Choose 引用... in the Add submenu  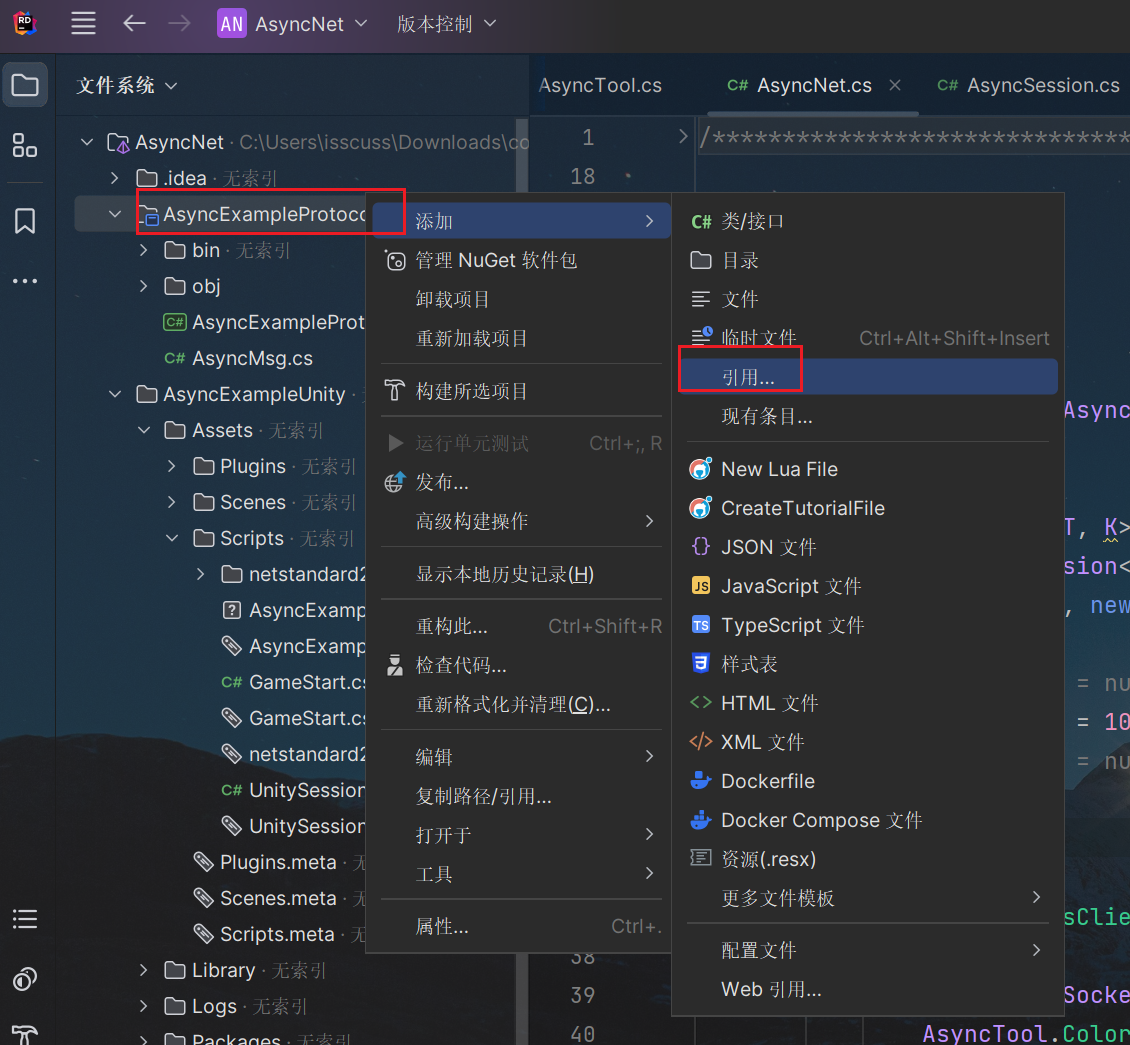[x=867, y=377]
